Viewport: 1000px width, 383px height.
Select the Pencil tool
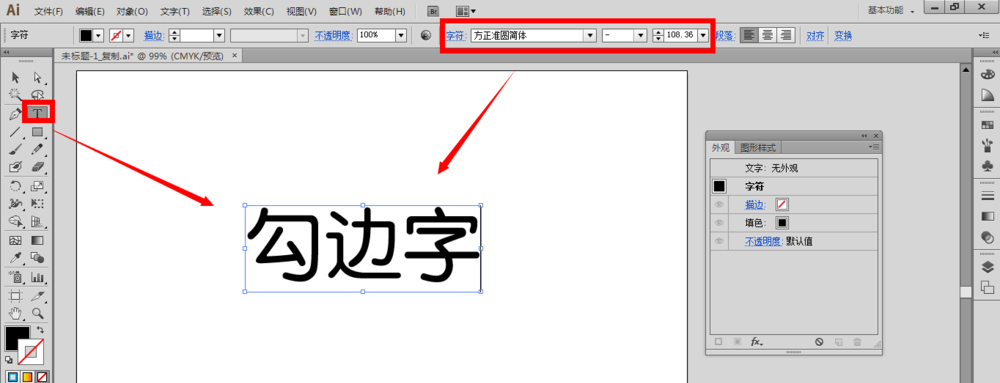[38, 149]
